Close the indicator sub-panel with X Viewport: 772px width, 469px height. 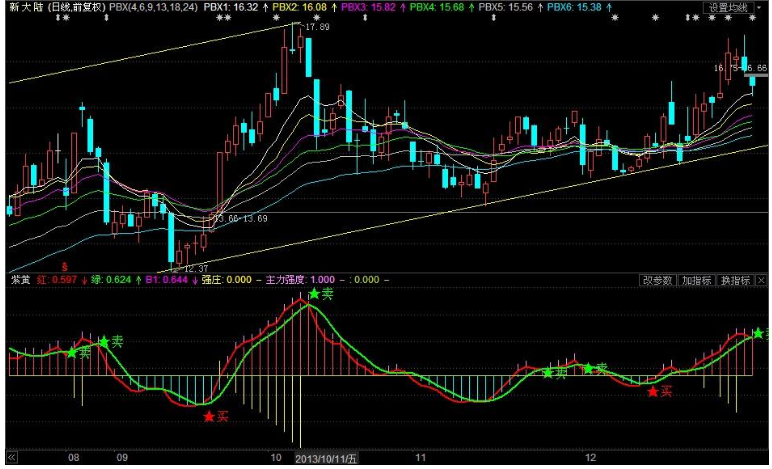pyautogui.click(x=762, y=280)
